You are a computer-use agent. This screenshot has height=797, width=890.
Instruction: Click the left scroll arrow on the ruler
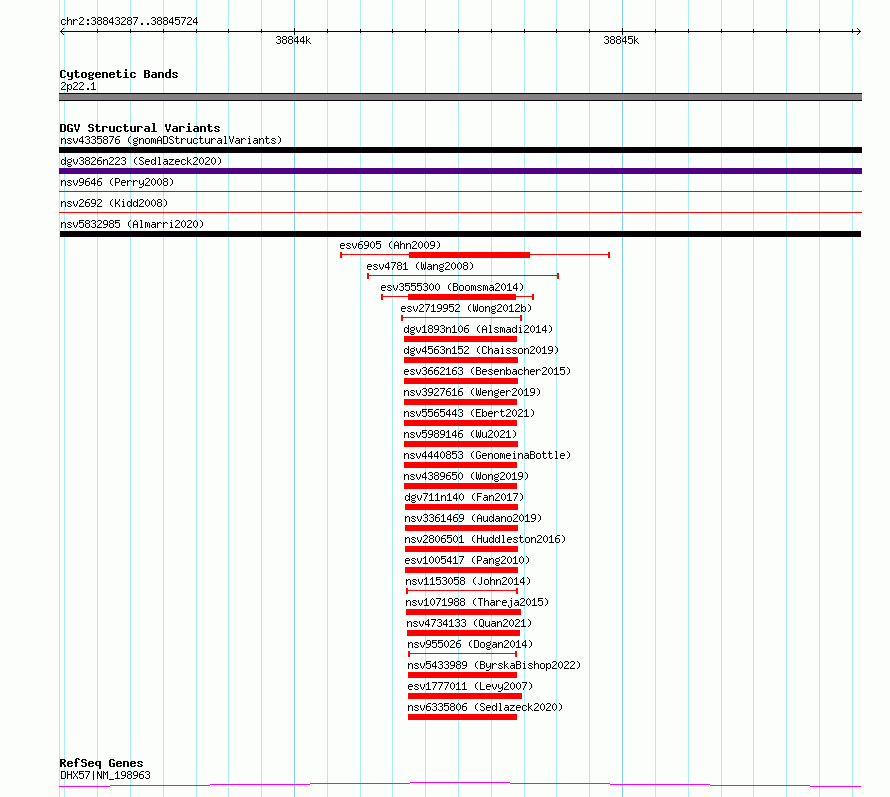coord(62,32)
